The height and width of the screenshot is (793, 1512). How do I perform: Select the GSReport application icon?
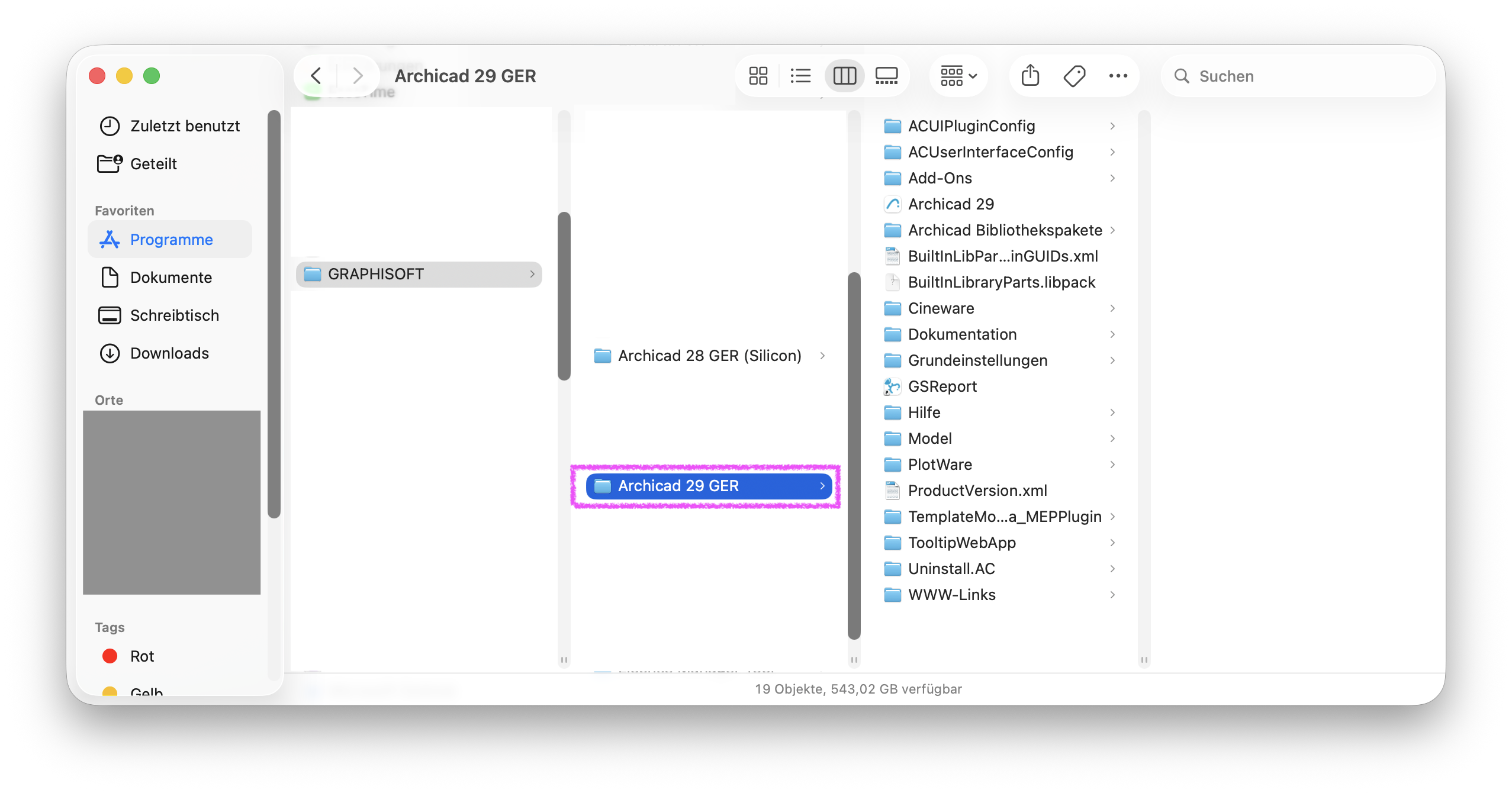(x=892, y=386)
